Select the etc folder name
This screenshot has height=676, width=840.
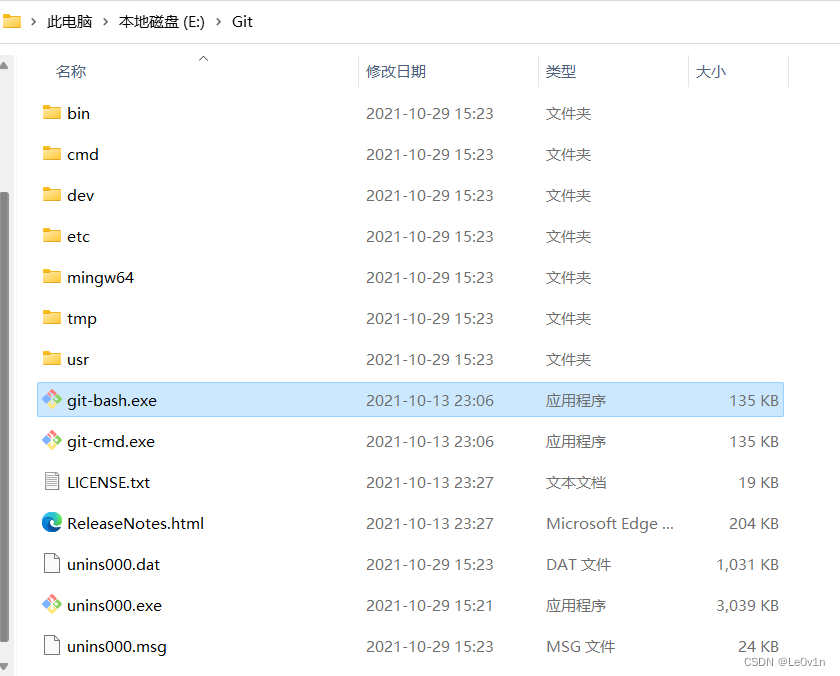pyautogui.click(x=78, y=236)
